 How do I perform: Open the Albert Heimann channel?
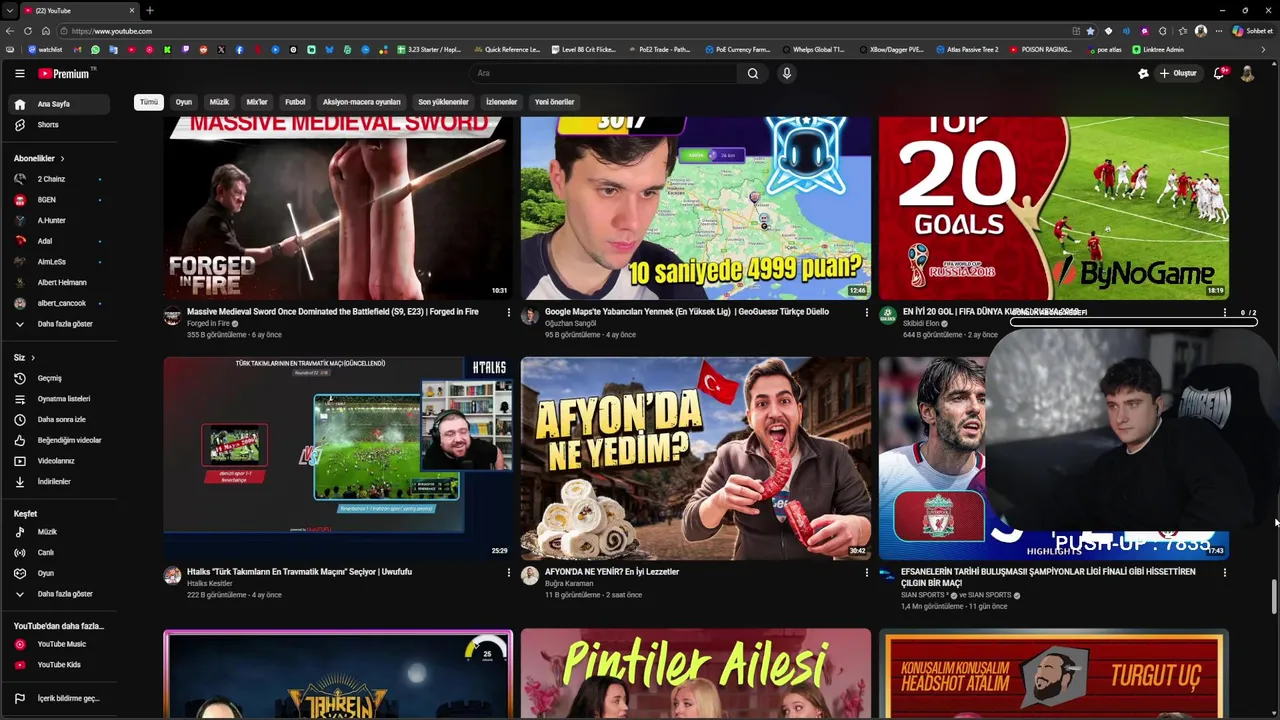click(x=59, y=282)
